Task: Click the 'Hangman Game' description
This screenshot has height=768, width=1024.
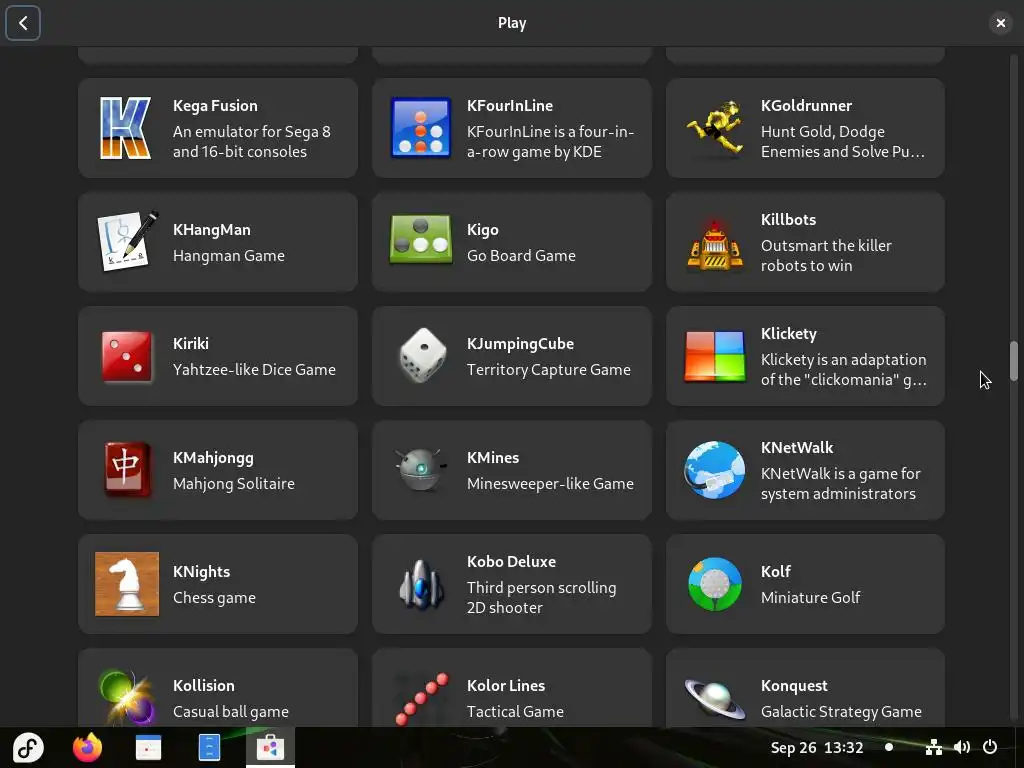Action: click(229, 255)
